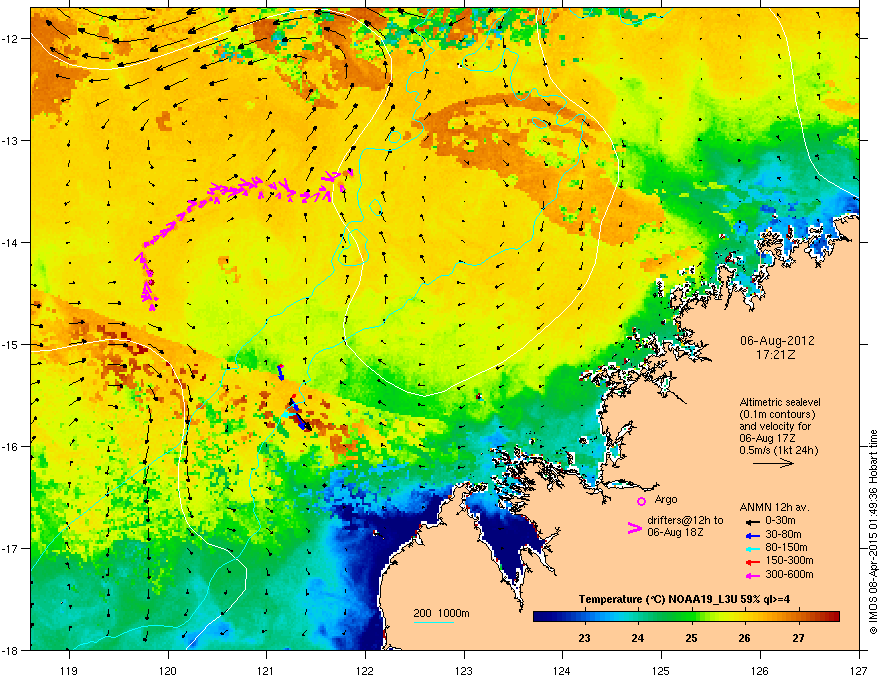The width and height of the screenshot is (880, 680).
Task: Click the time label 17:21Z
Action: coord(776,355)
